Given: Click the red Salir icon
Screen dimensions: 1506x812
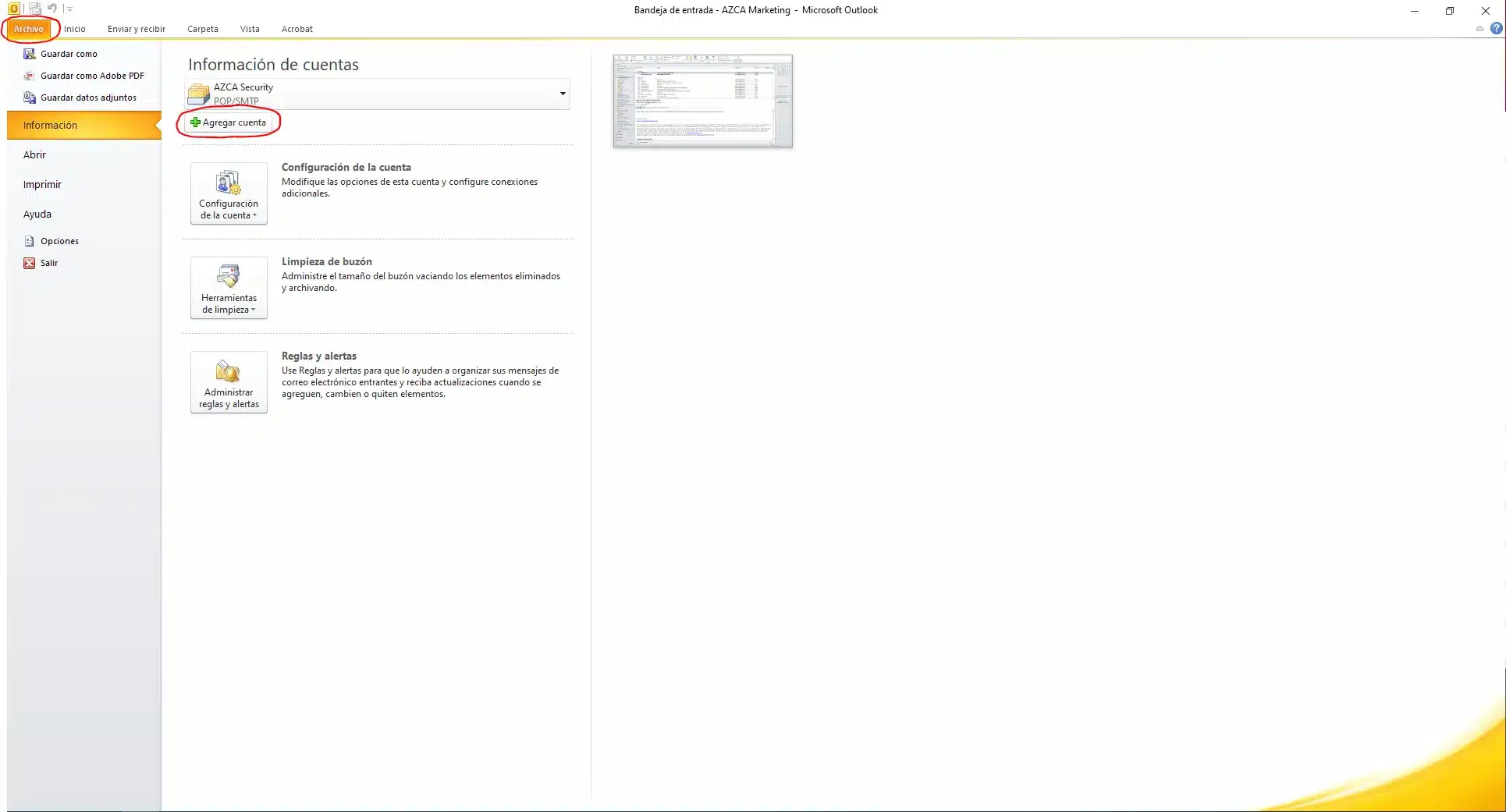Looking at the screenshot, I should coord(30,263).
